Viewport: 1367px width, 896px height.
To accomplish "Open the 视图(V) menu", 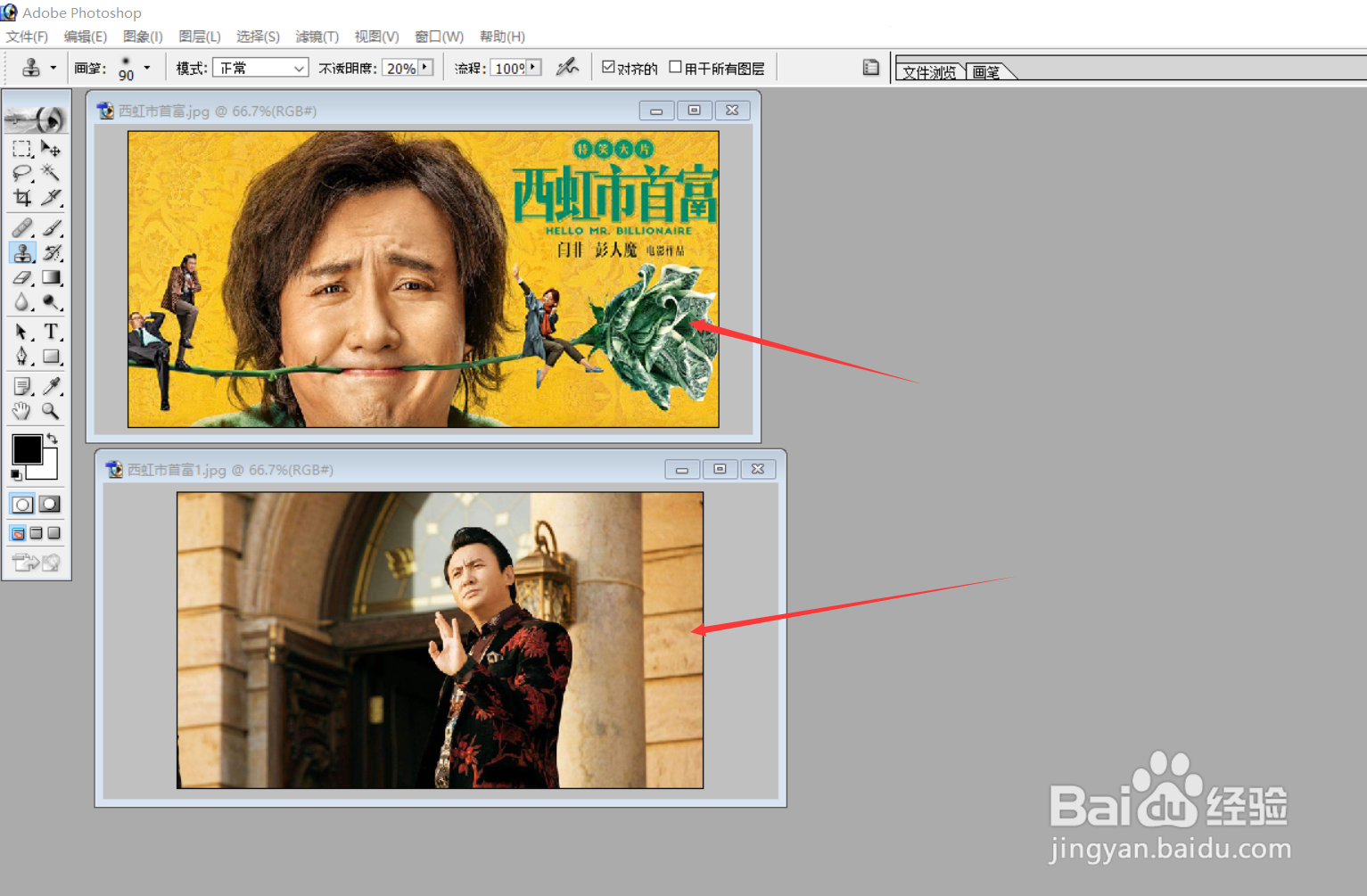I will [x=376, y=37].
